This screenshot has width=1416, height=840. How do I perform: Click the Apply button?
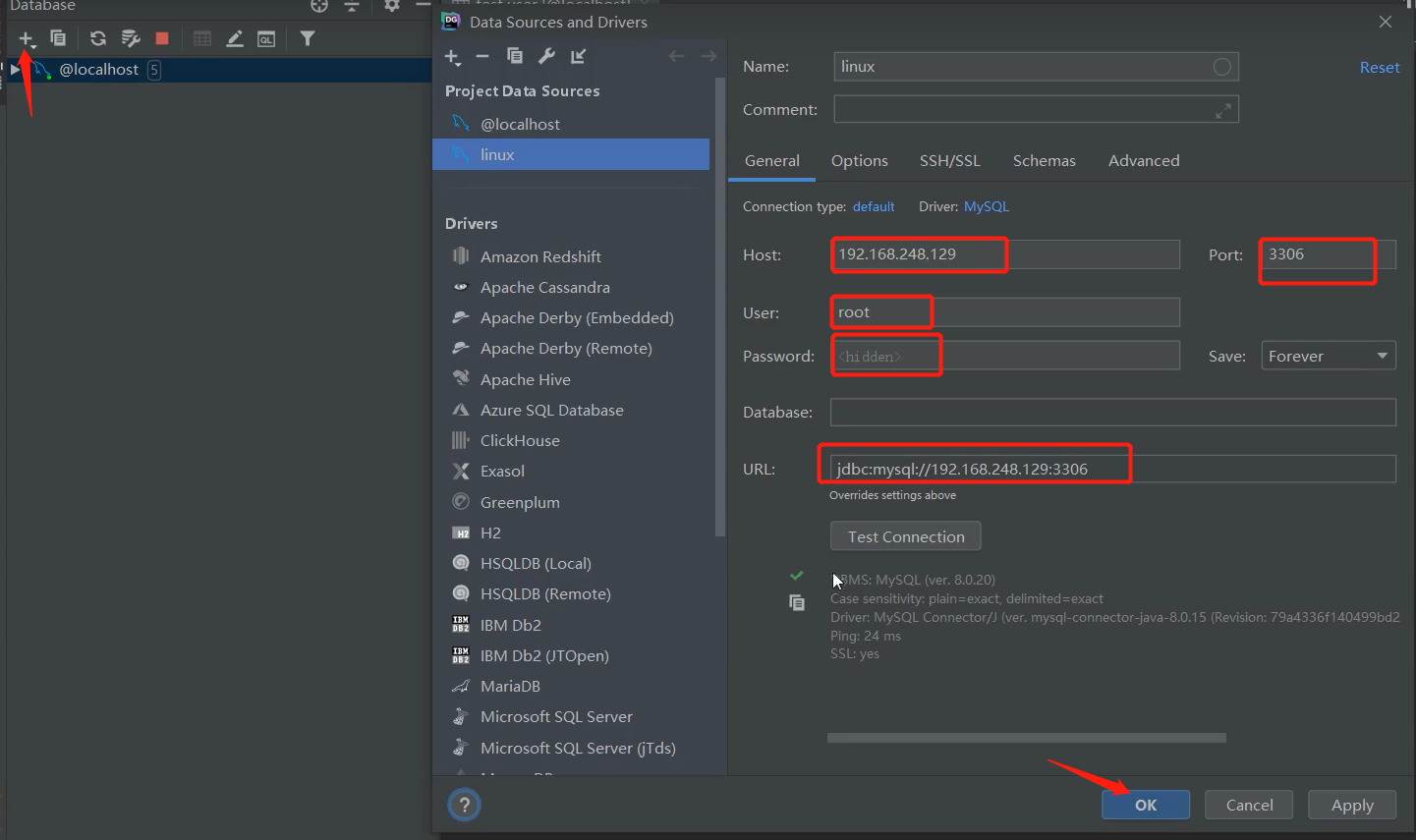coord(1352,805)
